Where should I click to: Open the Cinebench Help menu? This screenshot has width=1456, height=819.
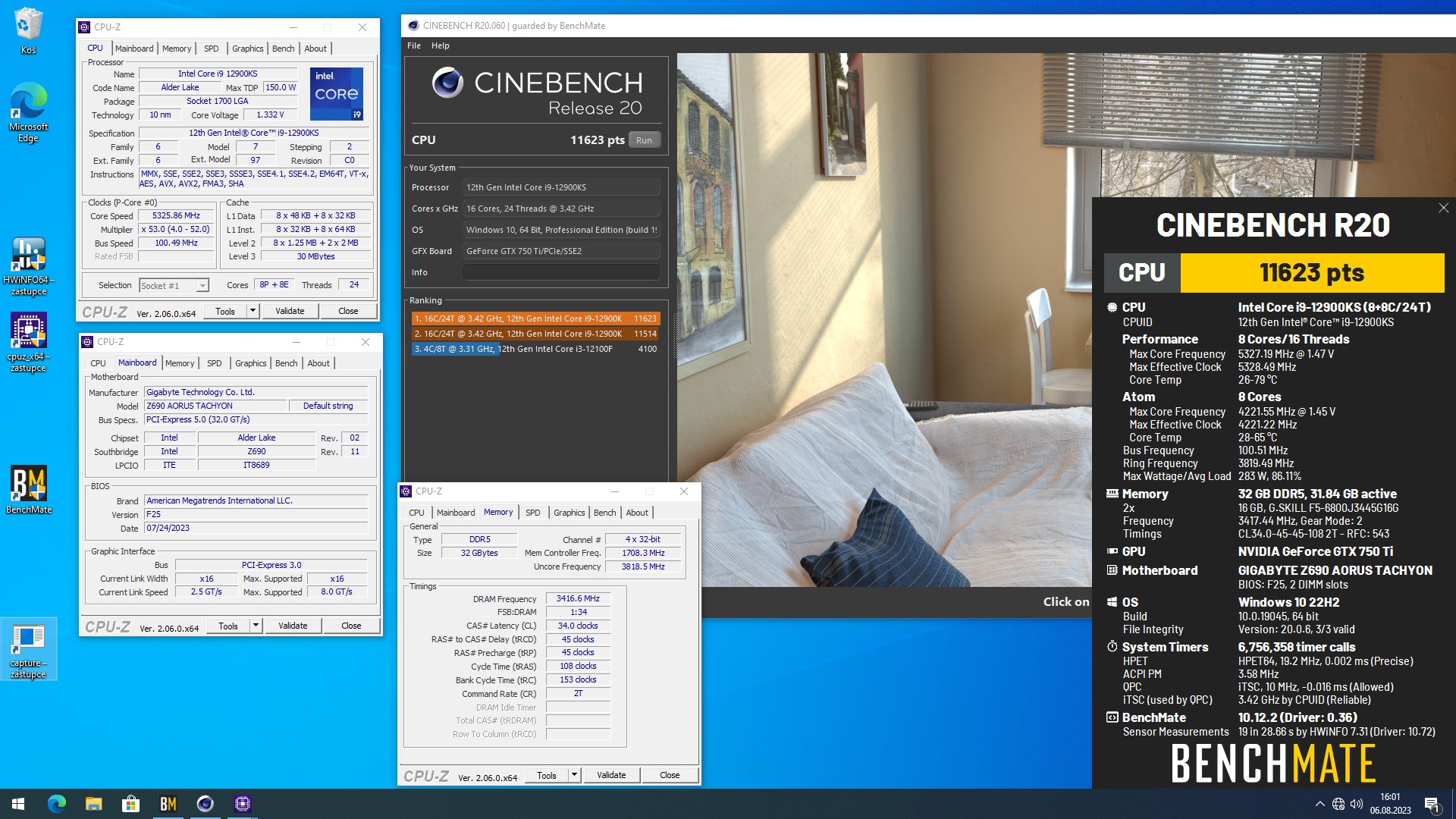[x=440, y=45]
